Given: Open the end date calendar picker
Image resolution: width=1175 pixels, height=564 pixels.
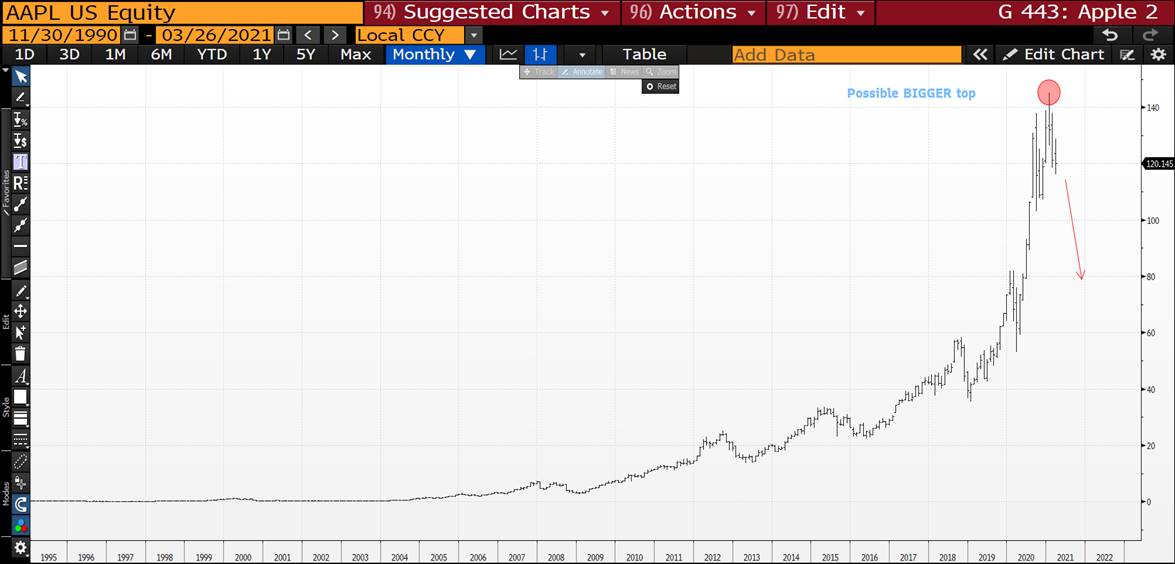Looking at the screenshot, I should pos(283,34).
